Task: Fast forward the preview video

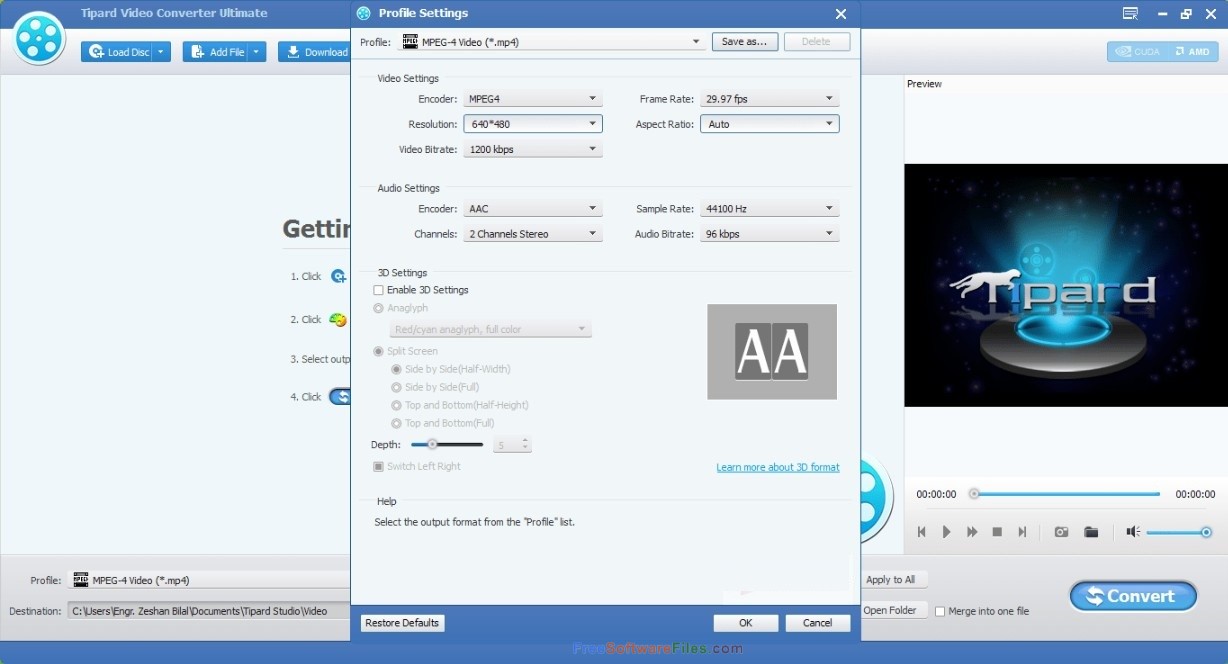Action: (972, 532)
